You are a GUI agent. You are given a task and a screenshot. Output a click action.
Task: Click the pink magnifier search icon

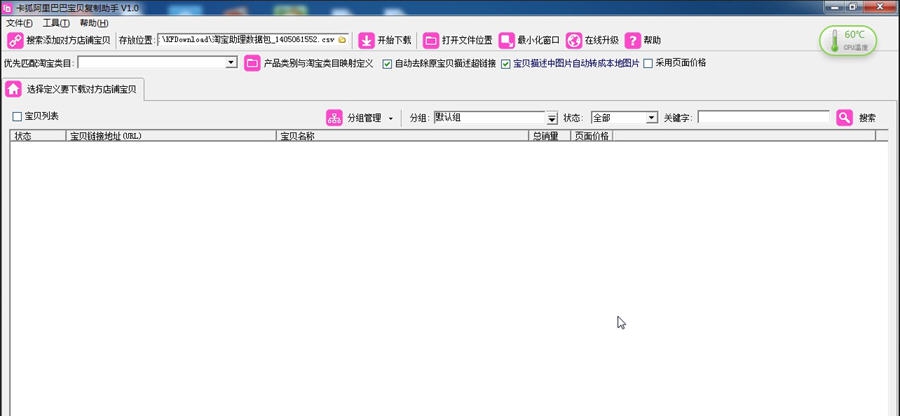coord(844,118)
